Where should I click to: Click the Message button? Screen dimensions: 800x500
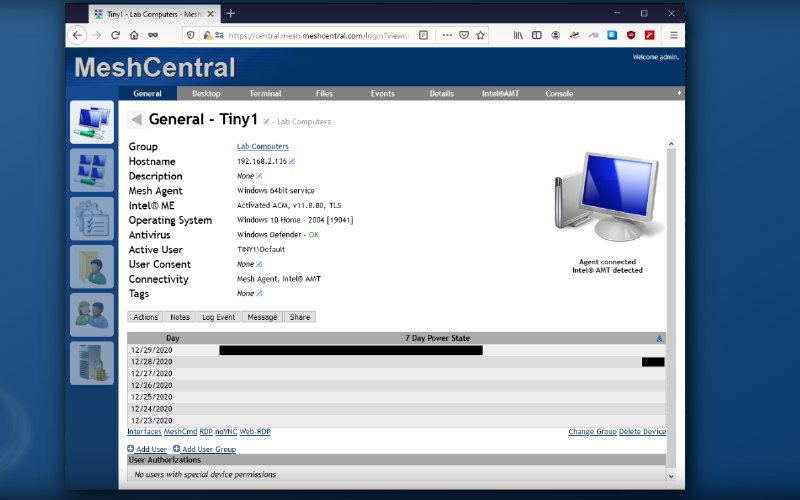[x=262, y=317]
